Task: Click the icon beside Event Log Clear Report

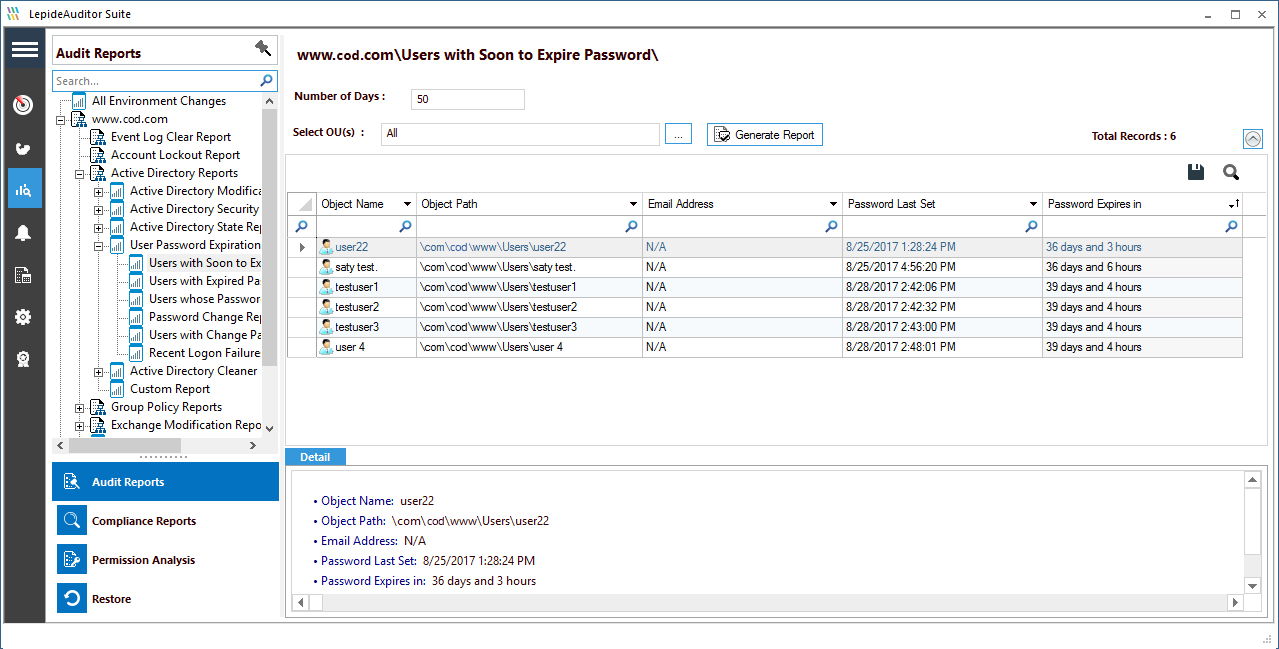Action: point(98,137)
